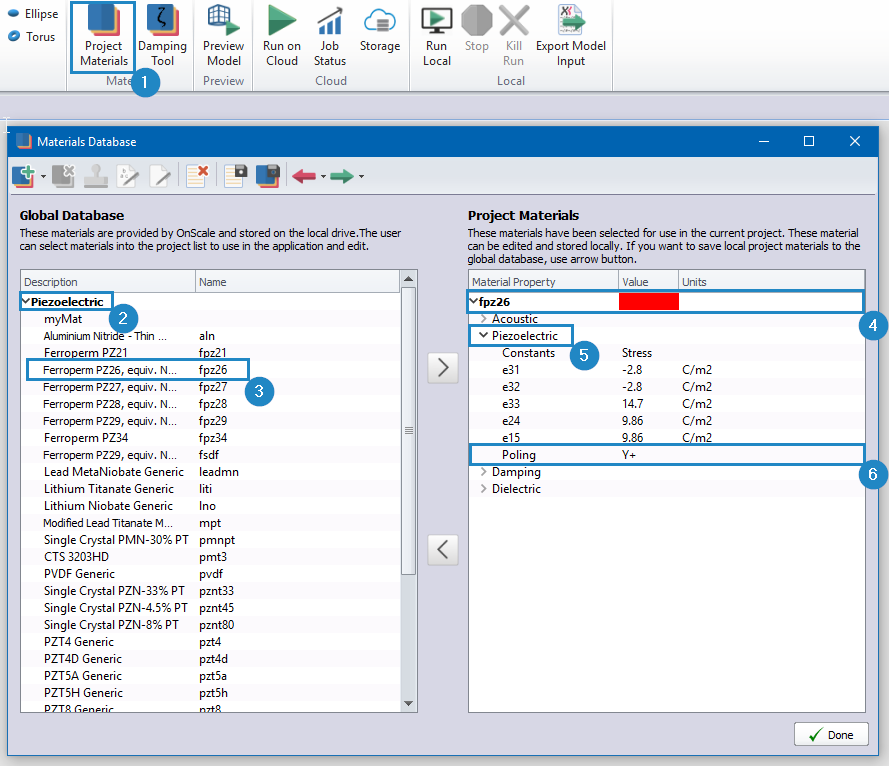Click the red X list delete icon
The height and width of the screenshot is (766, 889).
(197, 176)
